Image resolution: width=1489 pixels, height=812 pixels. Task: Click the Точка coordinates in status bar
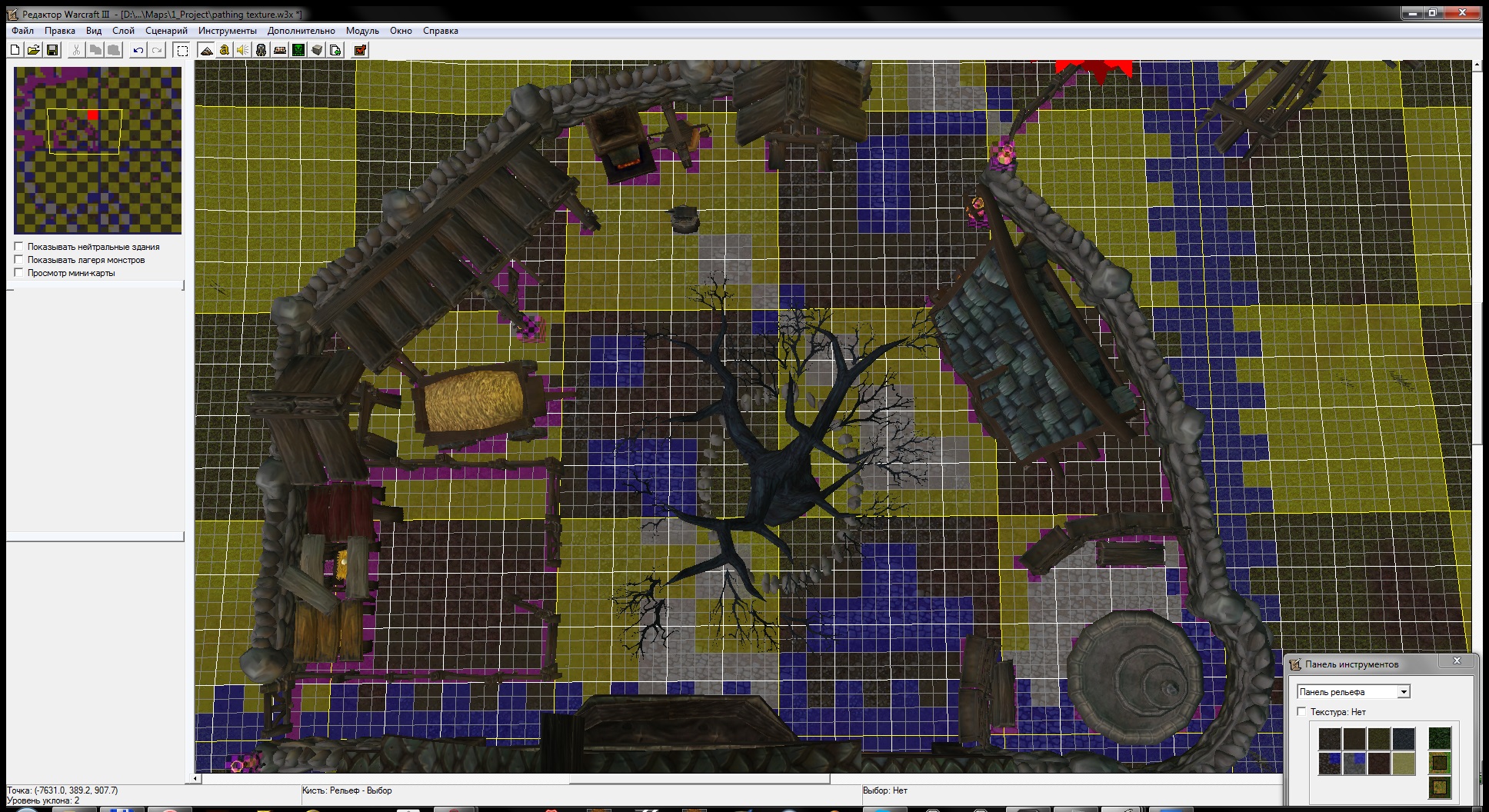pyautogui.click(x=62, y=790)
